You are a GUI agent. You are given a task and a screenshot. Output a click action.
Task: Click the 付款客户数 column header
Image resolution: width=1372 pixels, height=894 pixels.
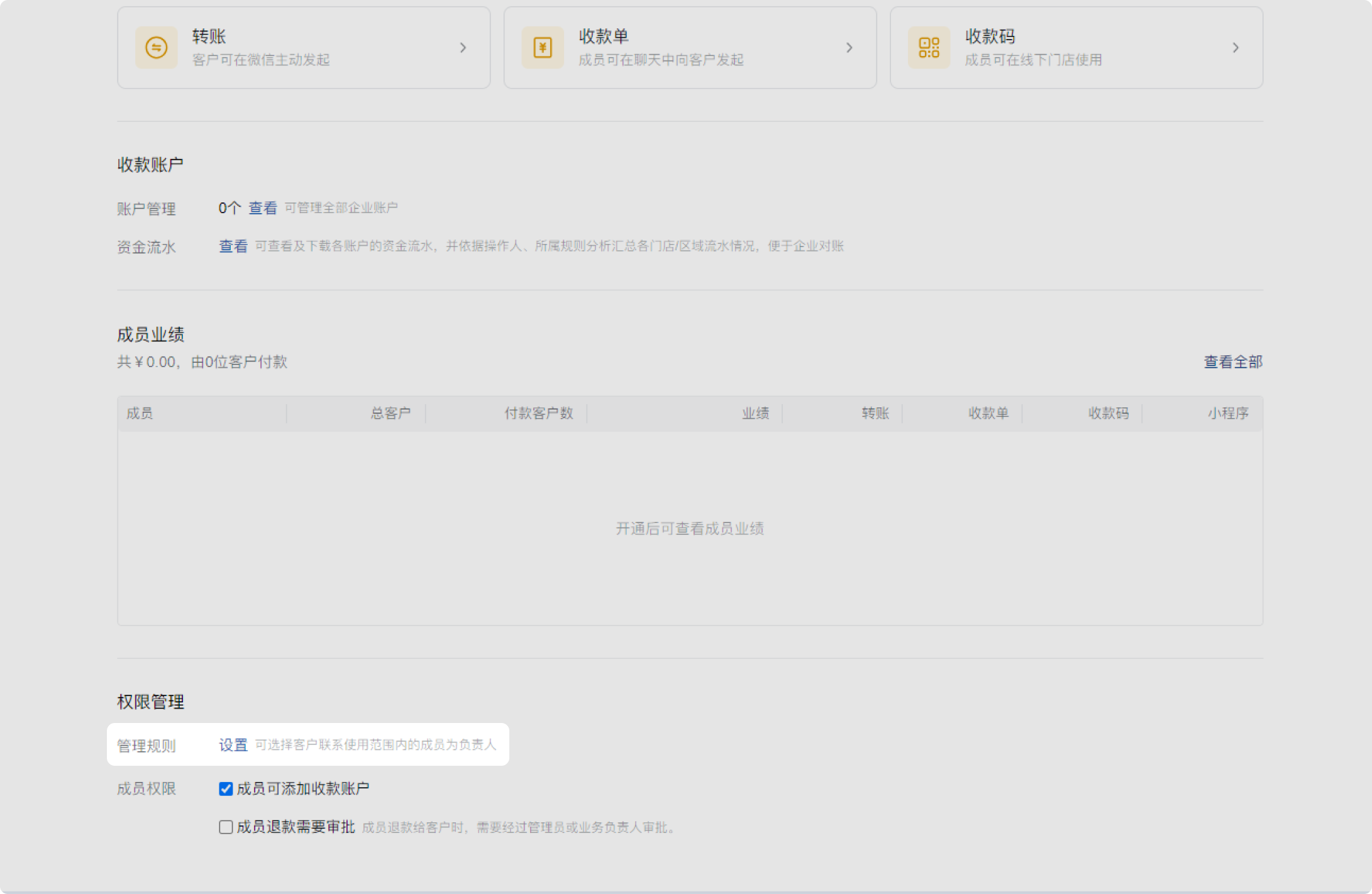(538, 413)
